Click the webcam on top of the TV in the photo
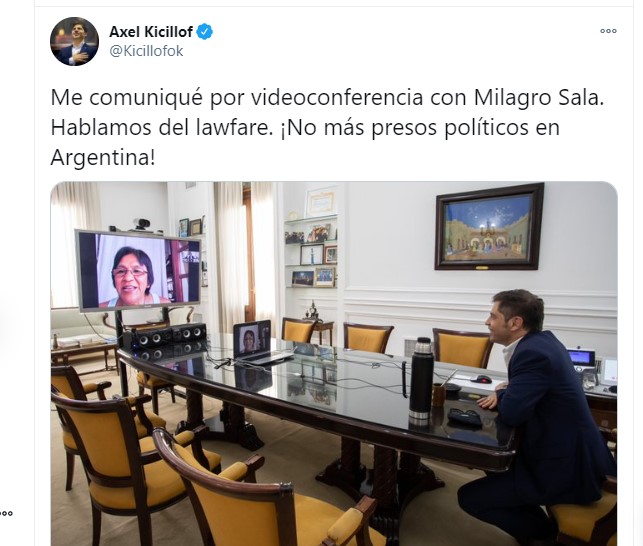 141,225
